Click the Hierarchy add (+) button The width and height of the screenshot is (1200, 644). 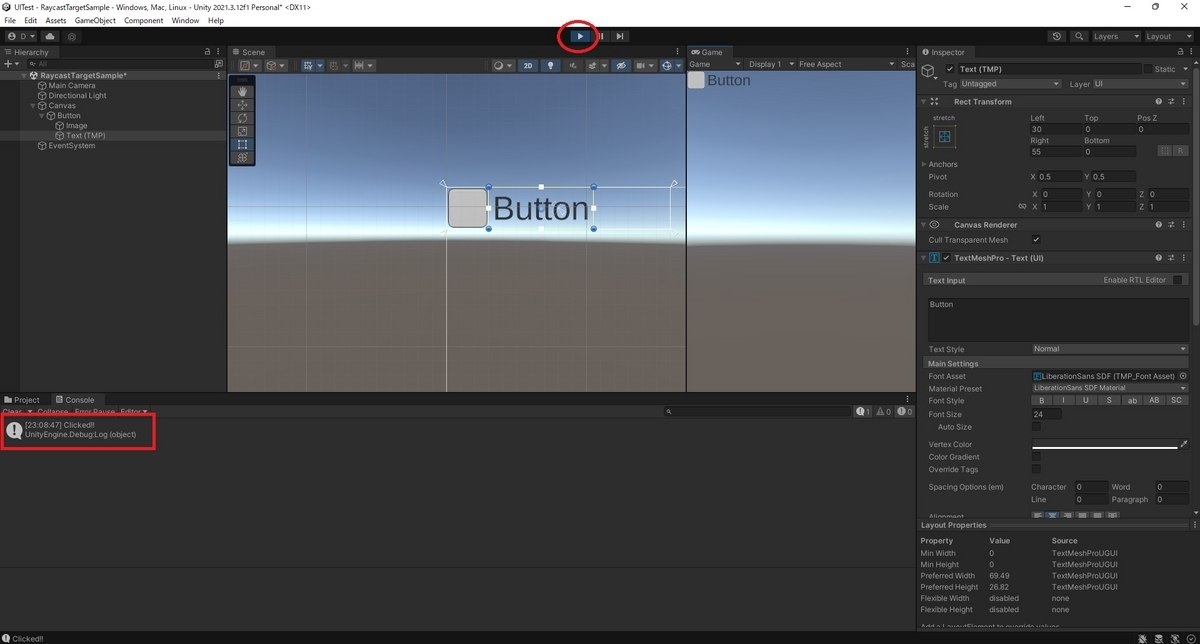coord(10,64)
